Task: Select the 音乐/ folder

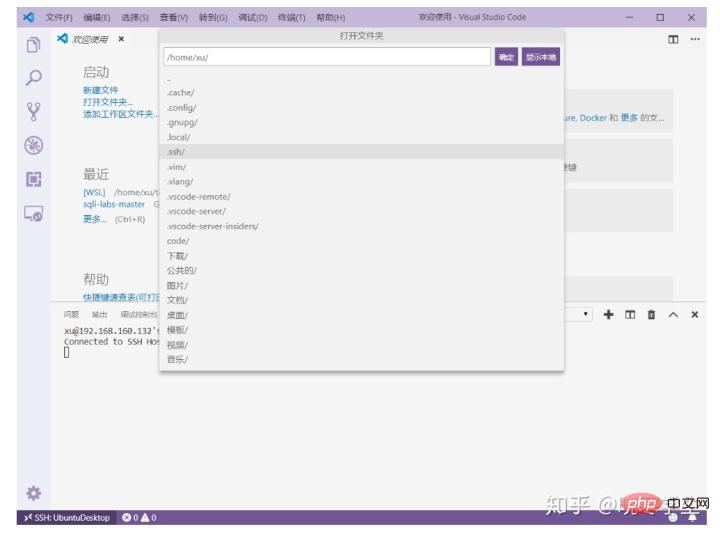Action: pyautogui.click(x=362, y=359)
